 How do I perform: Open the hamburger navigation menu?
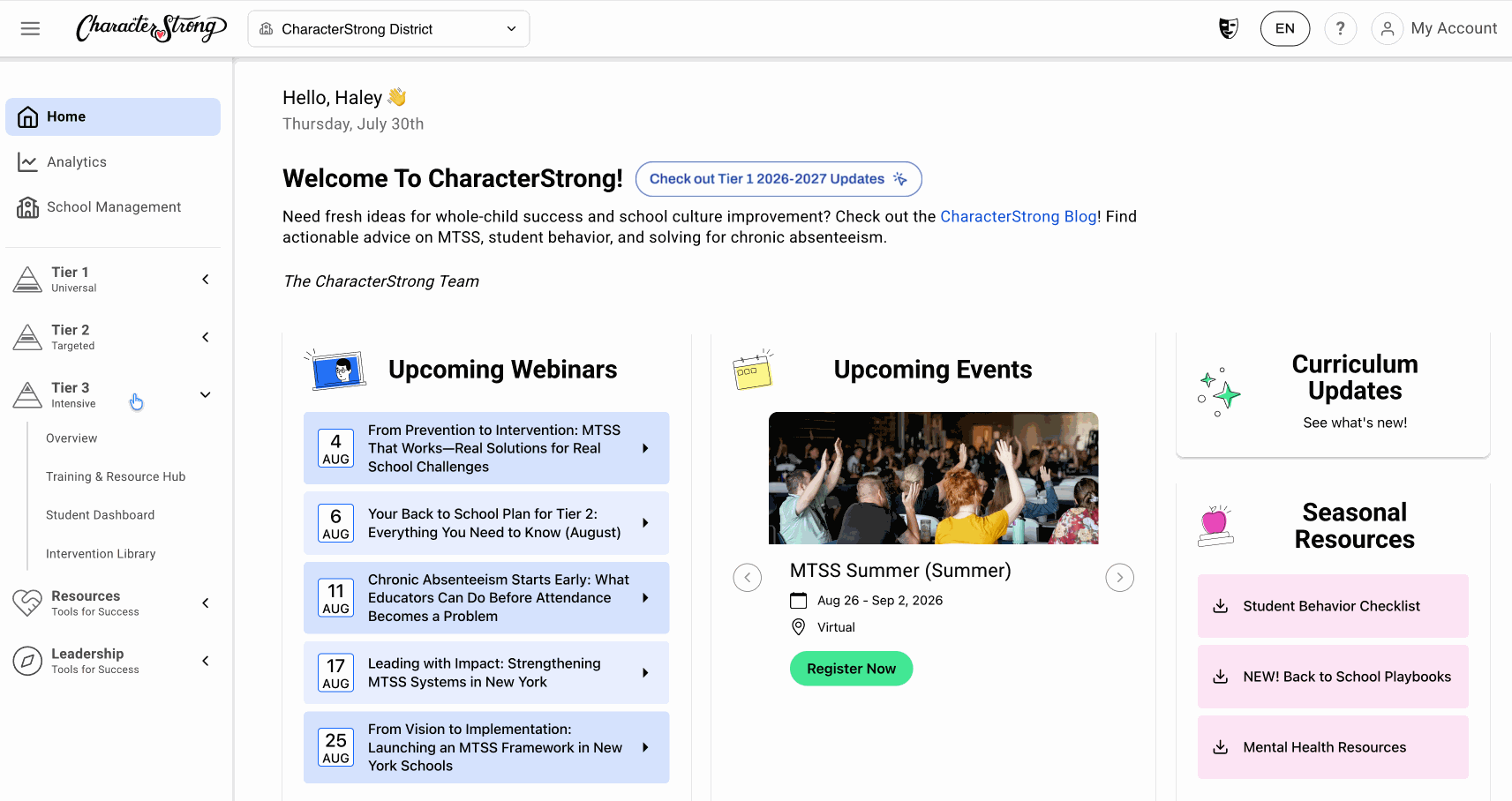click(30, 28)
